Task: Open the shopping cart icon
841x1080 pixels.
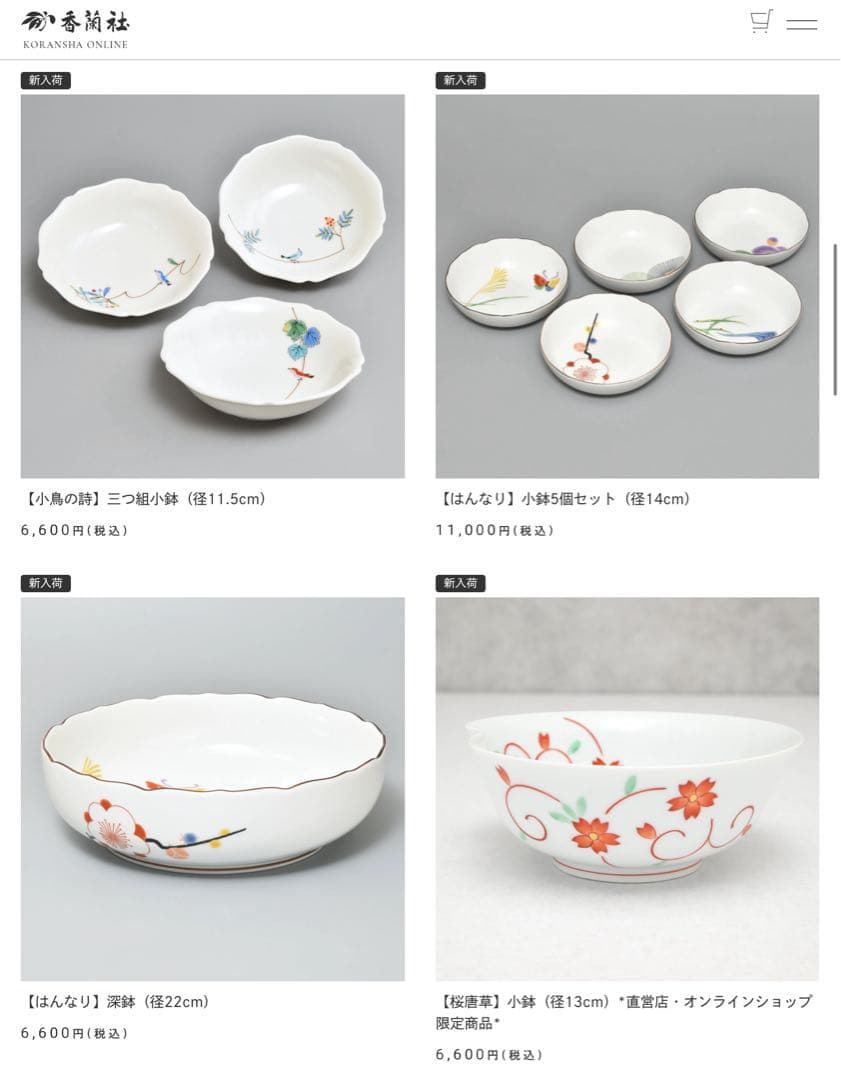Action: (761, 21)
